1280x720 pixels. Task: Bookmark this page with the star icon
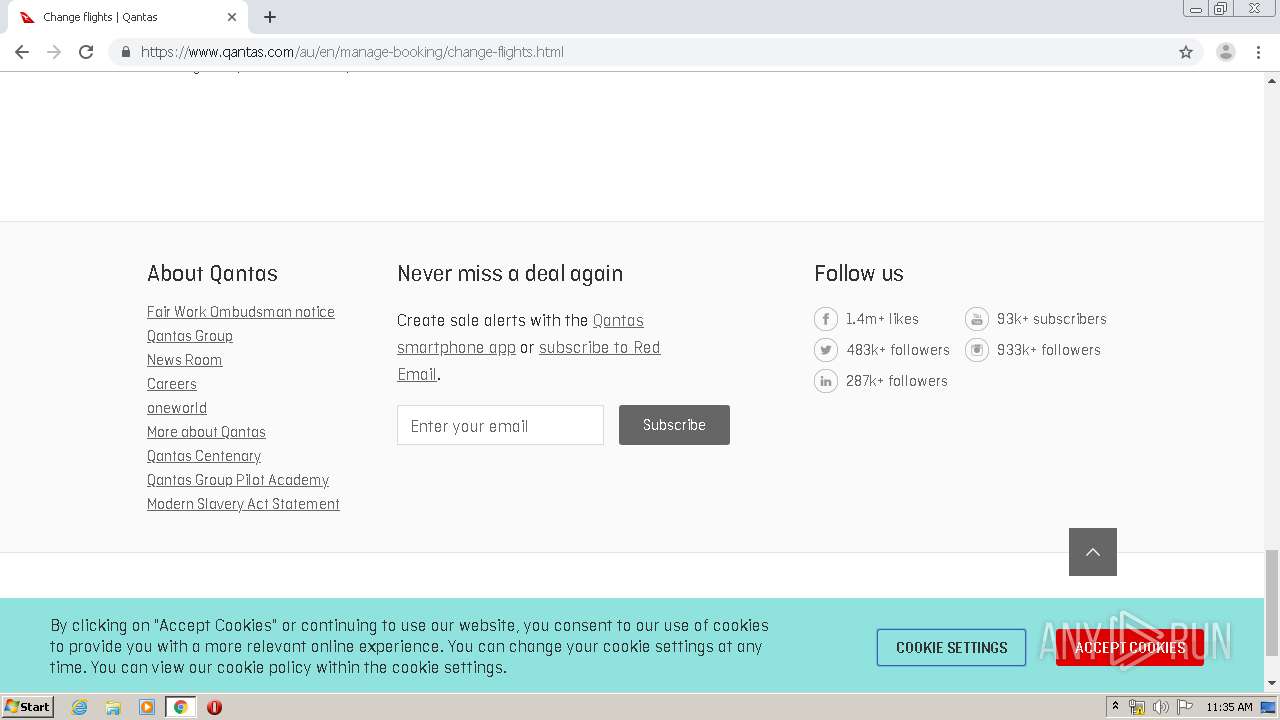pyautogui.click(x=1186, y=52)
